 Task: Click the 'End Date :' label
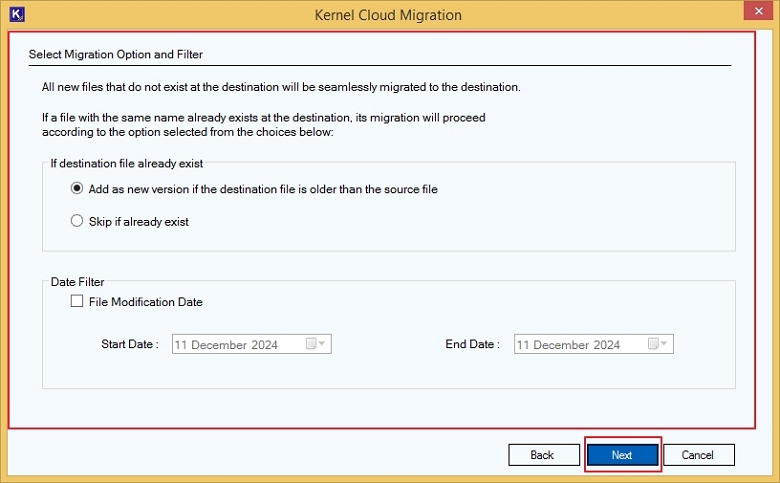click(x=473, y=344)
